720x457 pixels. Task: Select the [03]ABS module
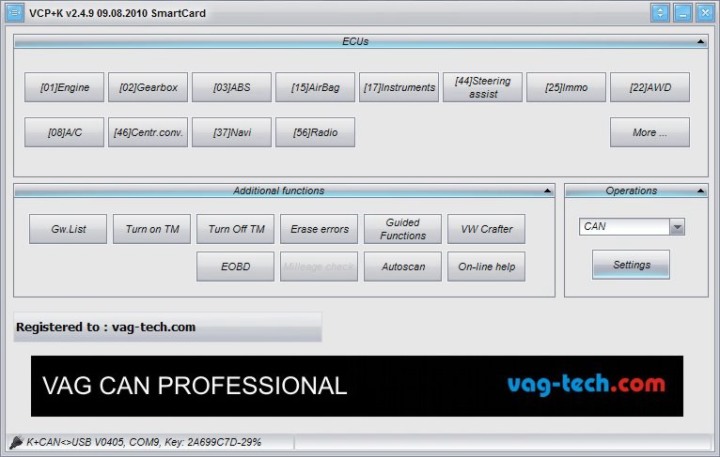click(x=232, y=87)
